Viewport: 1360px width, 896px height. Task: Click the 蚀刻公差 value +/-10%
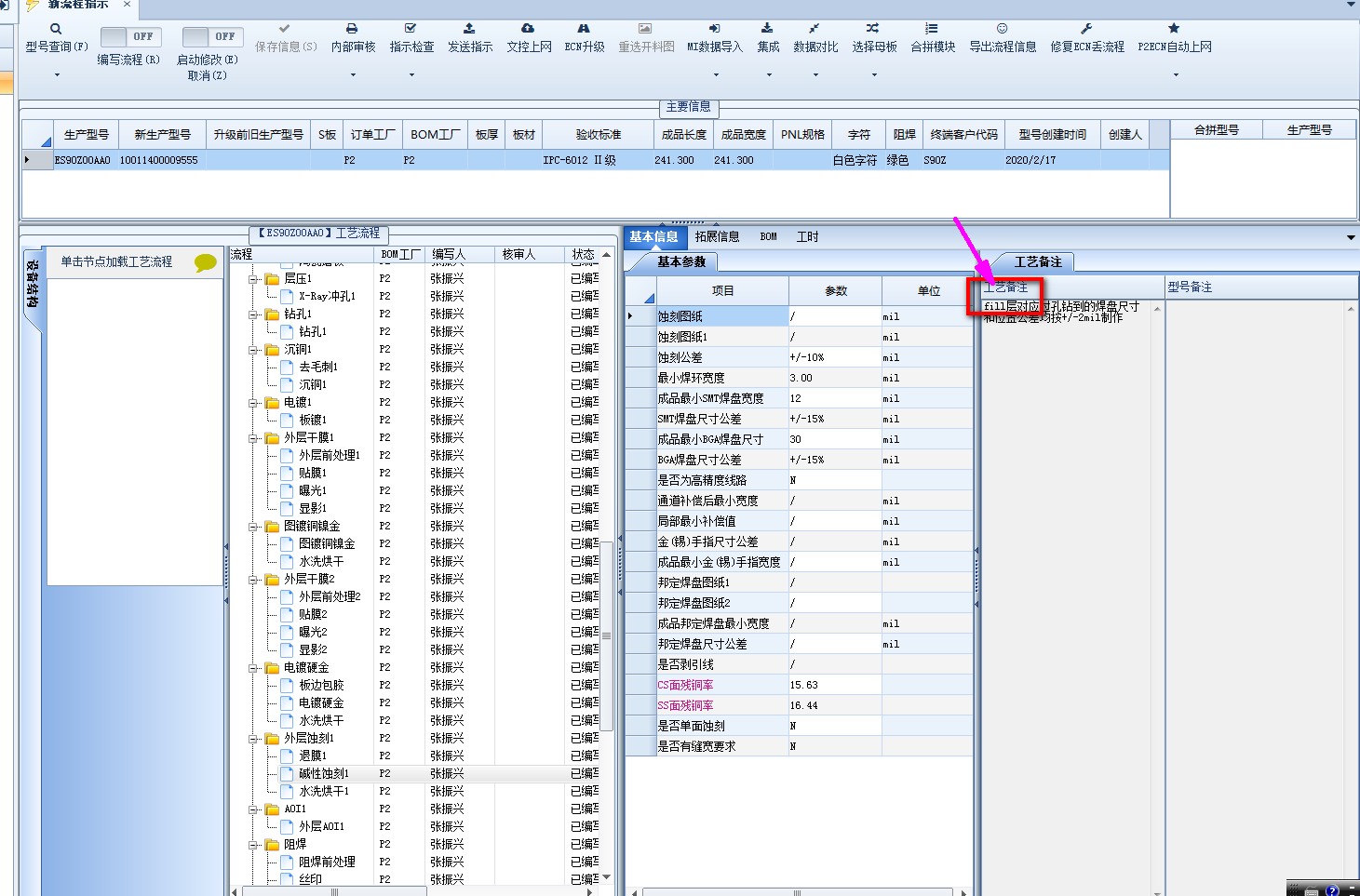(x=835, y=357)
